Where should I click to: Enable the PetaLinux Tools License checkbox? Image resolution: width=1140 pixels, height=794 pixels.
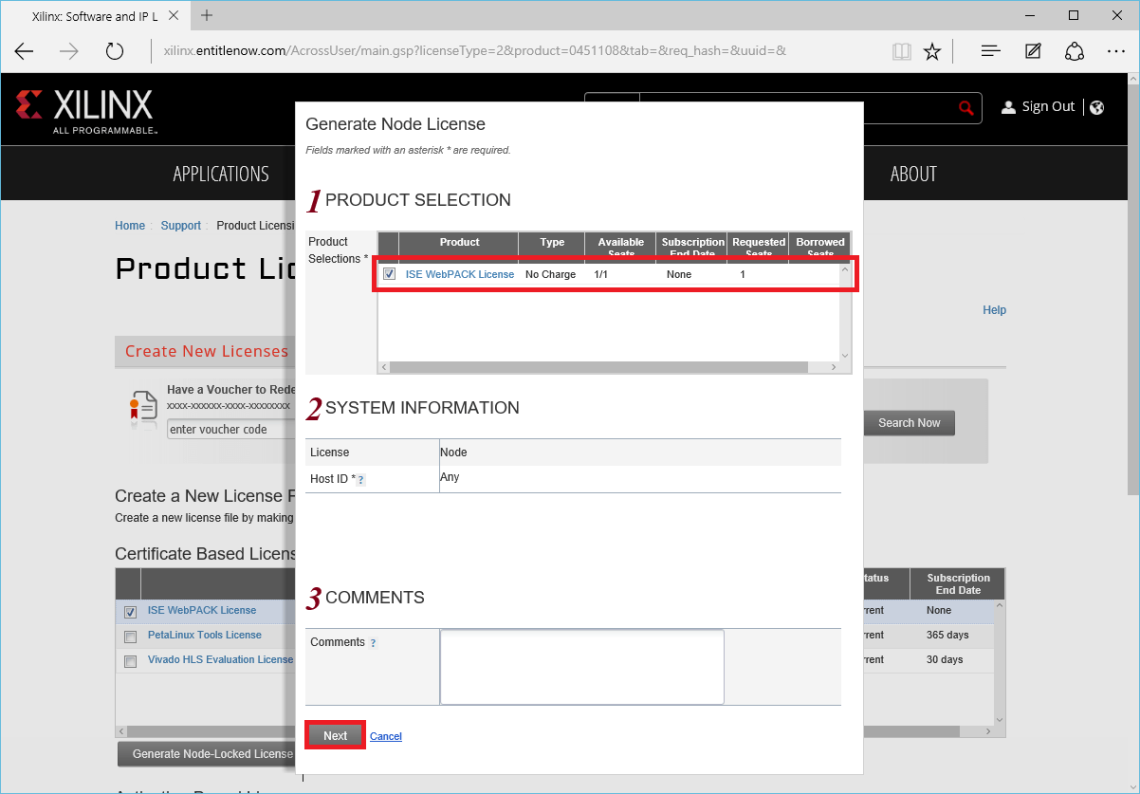coord(130,635)
